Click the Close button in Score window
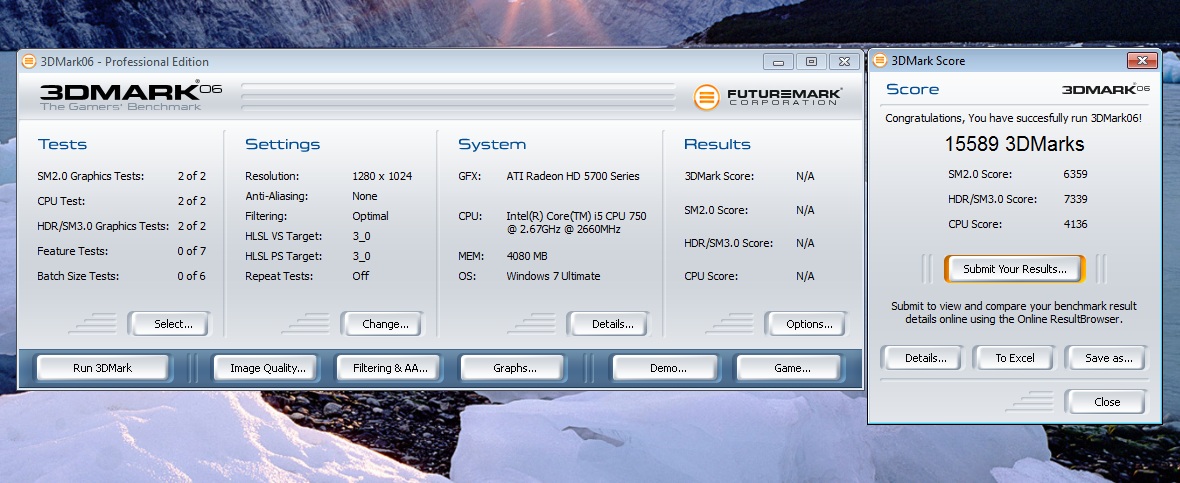The height and width of the screenshot is (483, 1180). (1106, 402)
